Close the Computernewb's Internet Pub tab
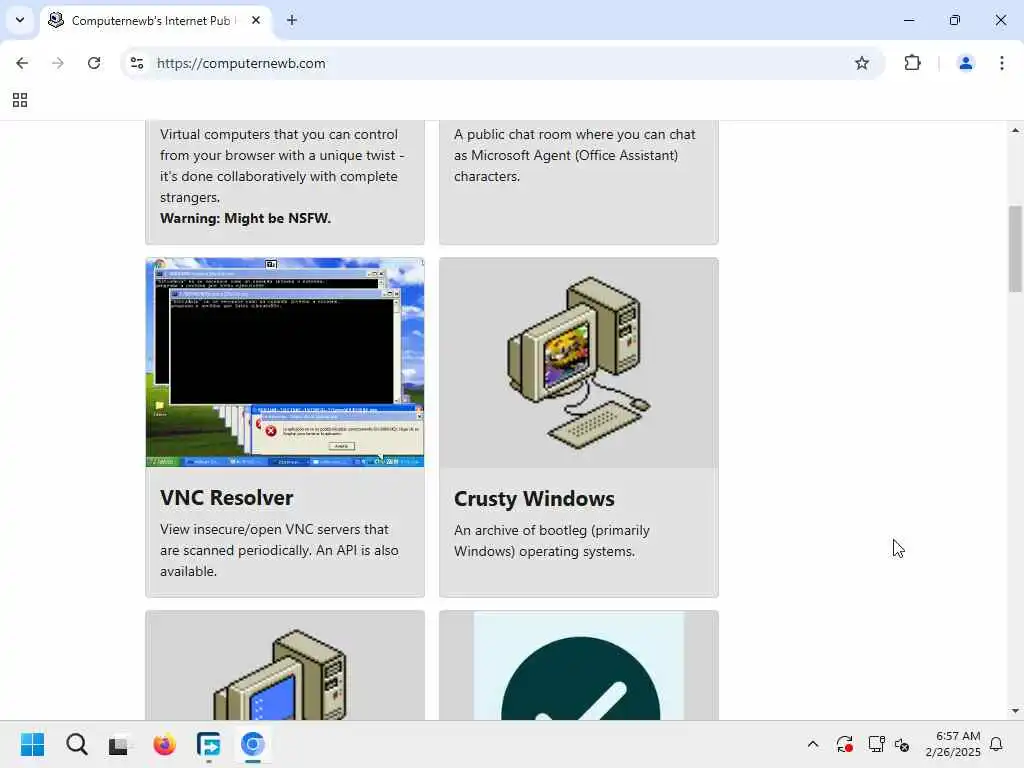This screenshot has height=768, width=1024. click(256, 20)
